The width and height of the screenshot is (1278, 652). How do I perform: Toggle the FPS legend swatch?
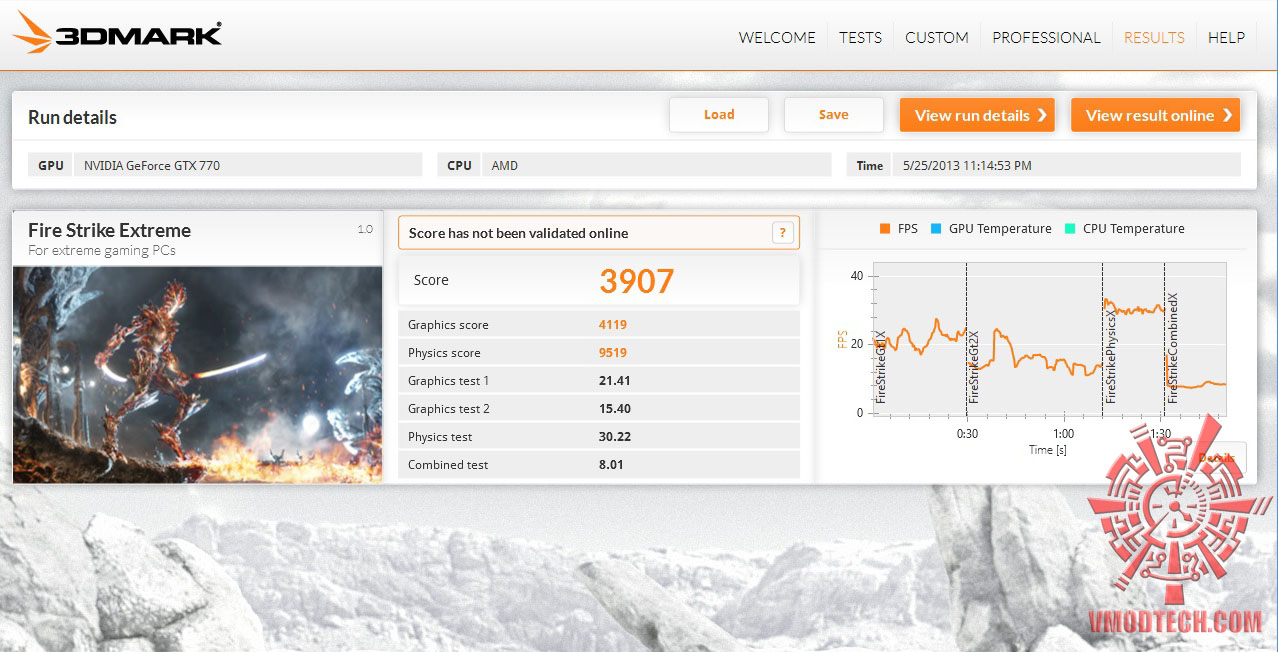point(885,229)
